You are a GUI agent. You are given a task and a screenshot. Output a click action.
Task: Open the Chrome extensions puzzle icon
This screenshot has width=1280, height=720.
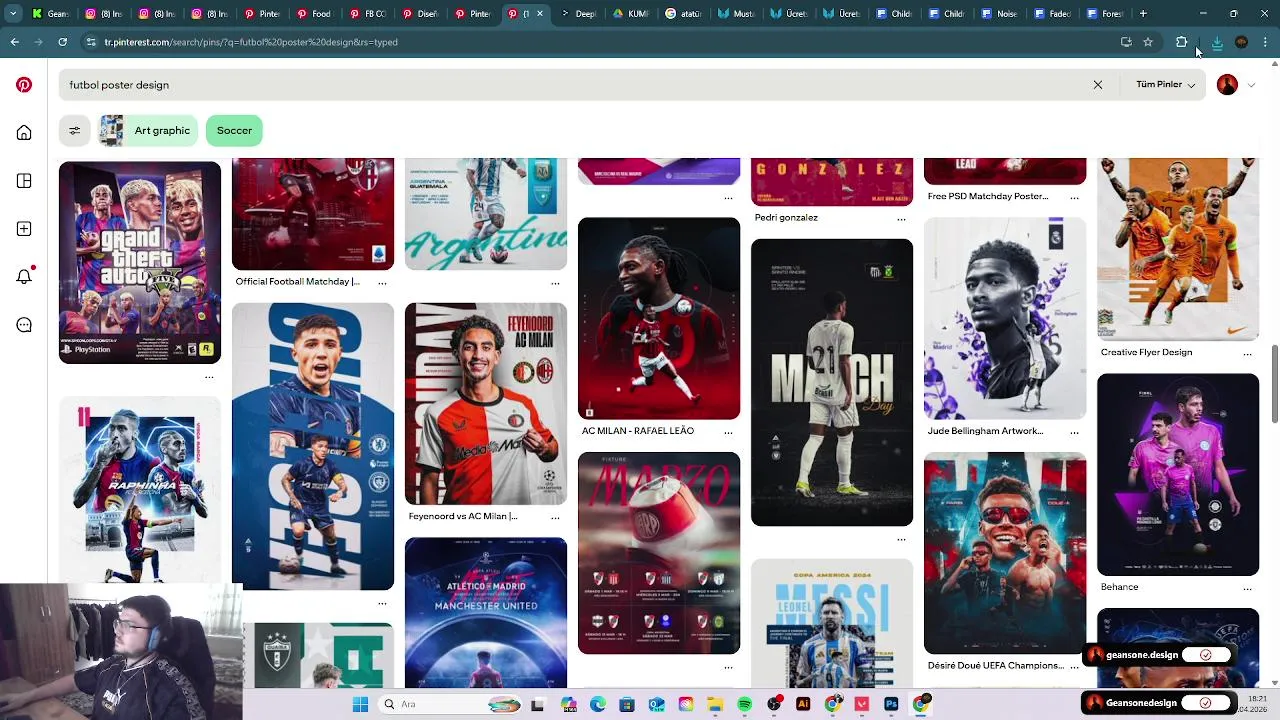coord(1181,42)
